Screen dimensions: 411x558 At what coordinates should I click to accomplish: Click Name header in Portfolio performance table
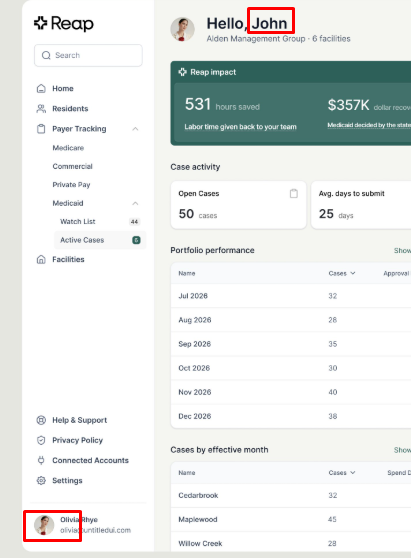coord(187,273)
